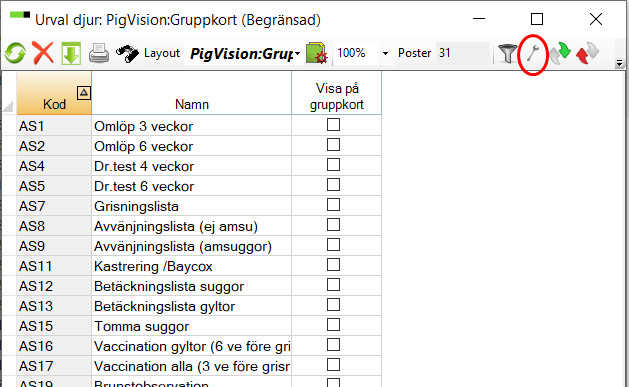This screenshot has width=629, height=387.
Task: Open search with the binoculars icon
Action: tap(127, 53)
